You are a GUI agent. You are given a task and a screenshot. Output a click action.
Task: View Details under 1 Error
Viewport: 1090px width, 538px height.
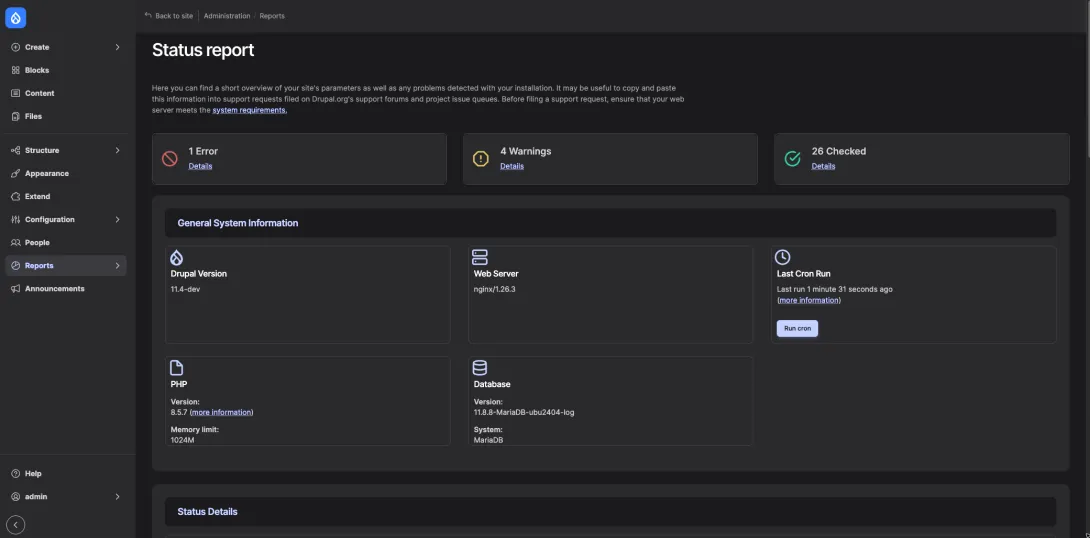pos(200,166)
